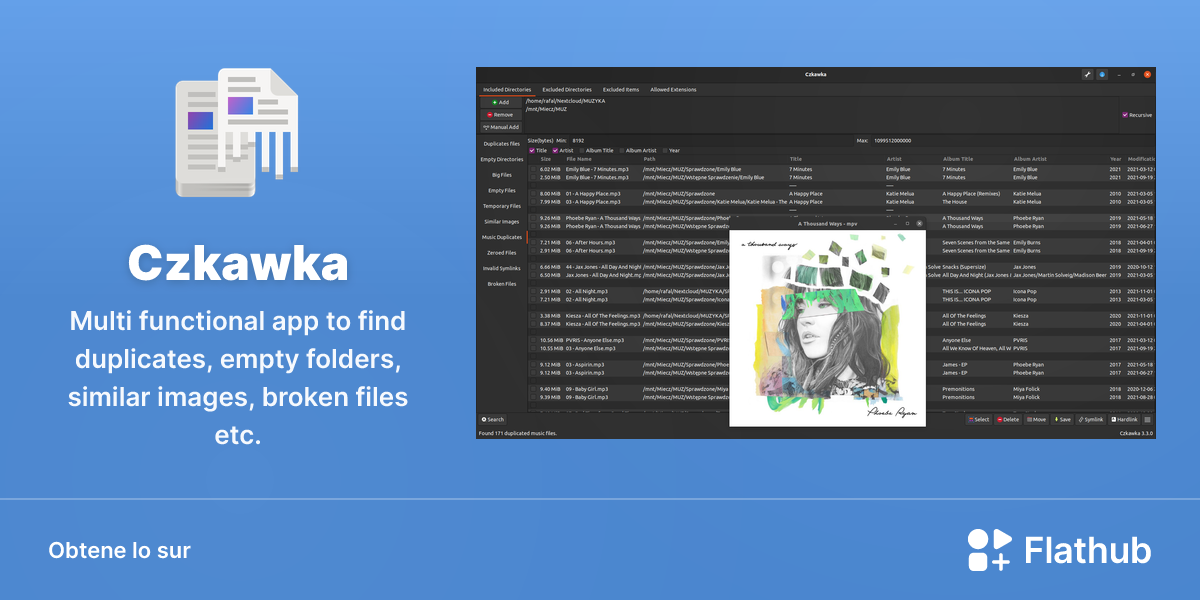Viewport: 1200px width, 600px height.
Task: Click the Remove directory button
Action: coord(501,115)
